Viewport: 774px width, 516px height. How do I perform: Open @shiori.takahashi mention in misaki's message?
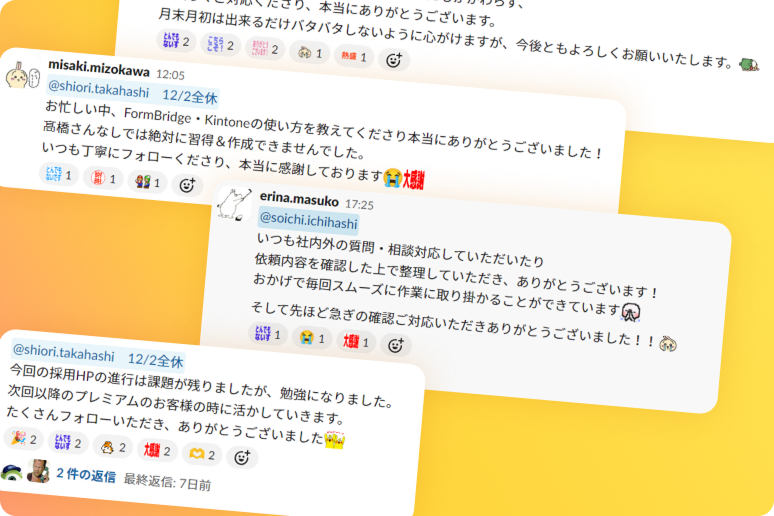tap(98, 89)
